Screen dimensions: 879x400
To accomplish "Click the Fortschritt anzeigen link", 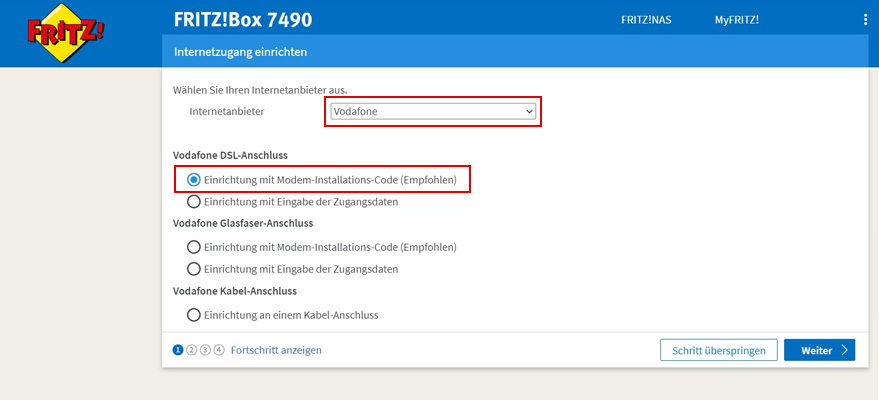I will pos(276,350).
